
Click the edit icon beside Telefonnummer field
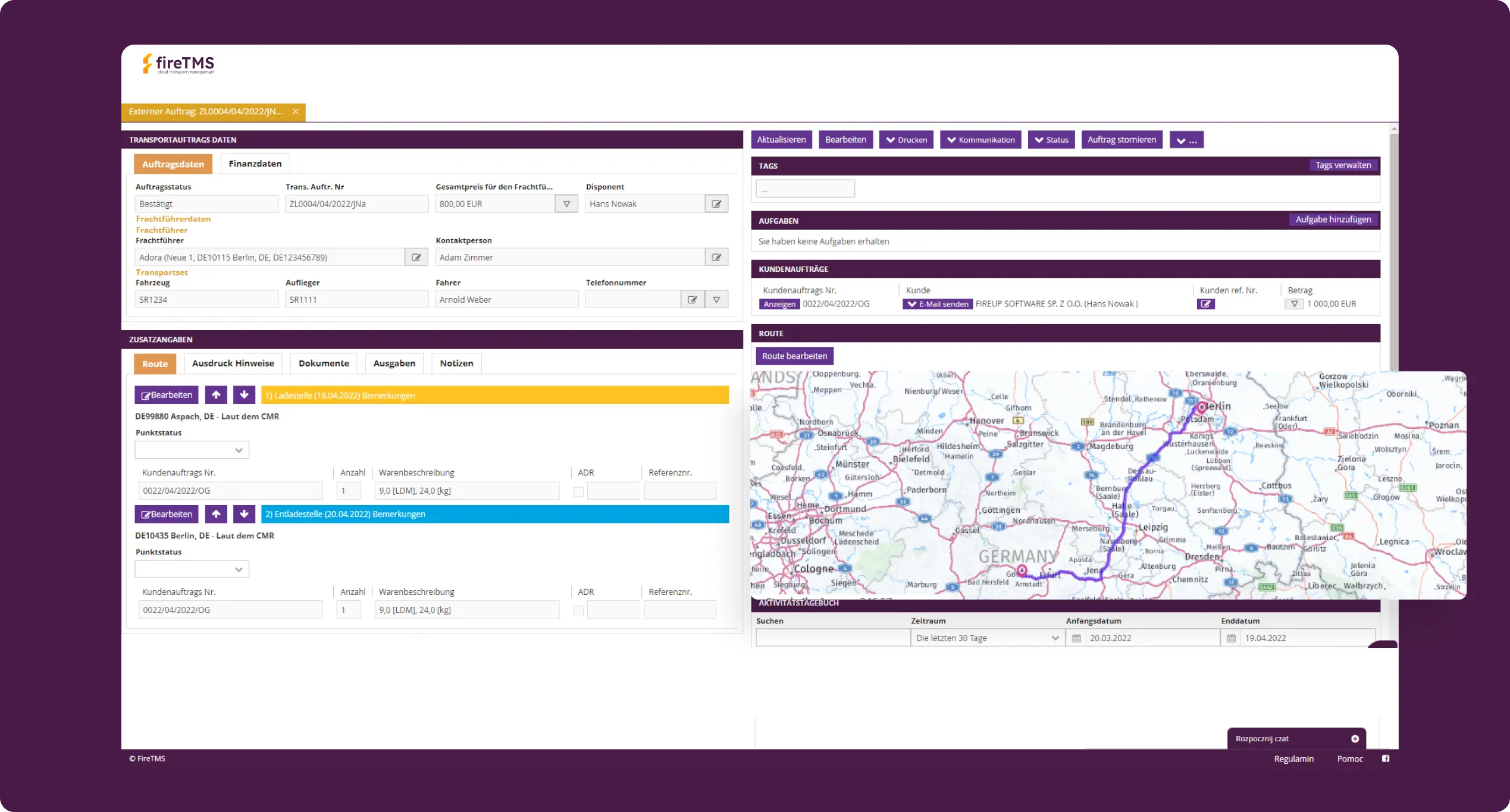692,300
